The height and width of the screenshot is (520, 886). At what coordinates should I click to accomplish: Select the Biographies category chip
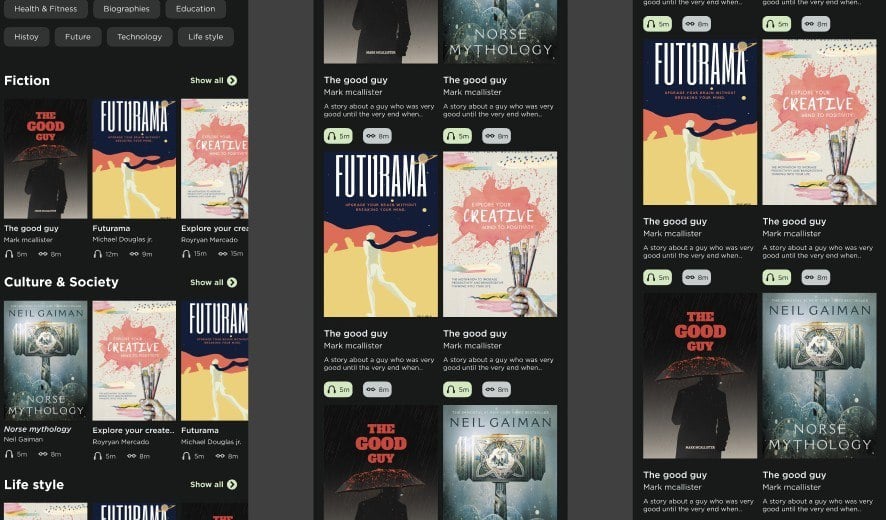click(127, 8)
